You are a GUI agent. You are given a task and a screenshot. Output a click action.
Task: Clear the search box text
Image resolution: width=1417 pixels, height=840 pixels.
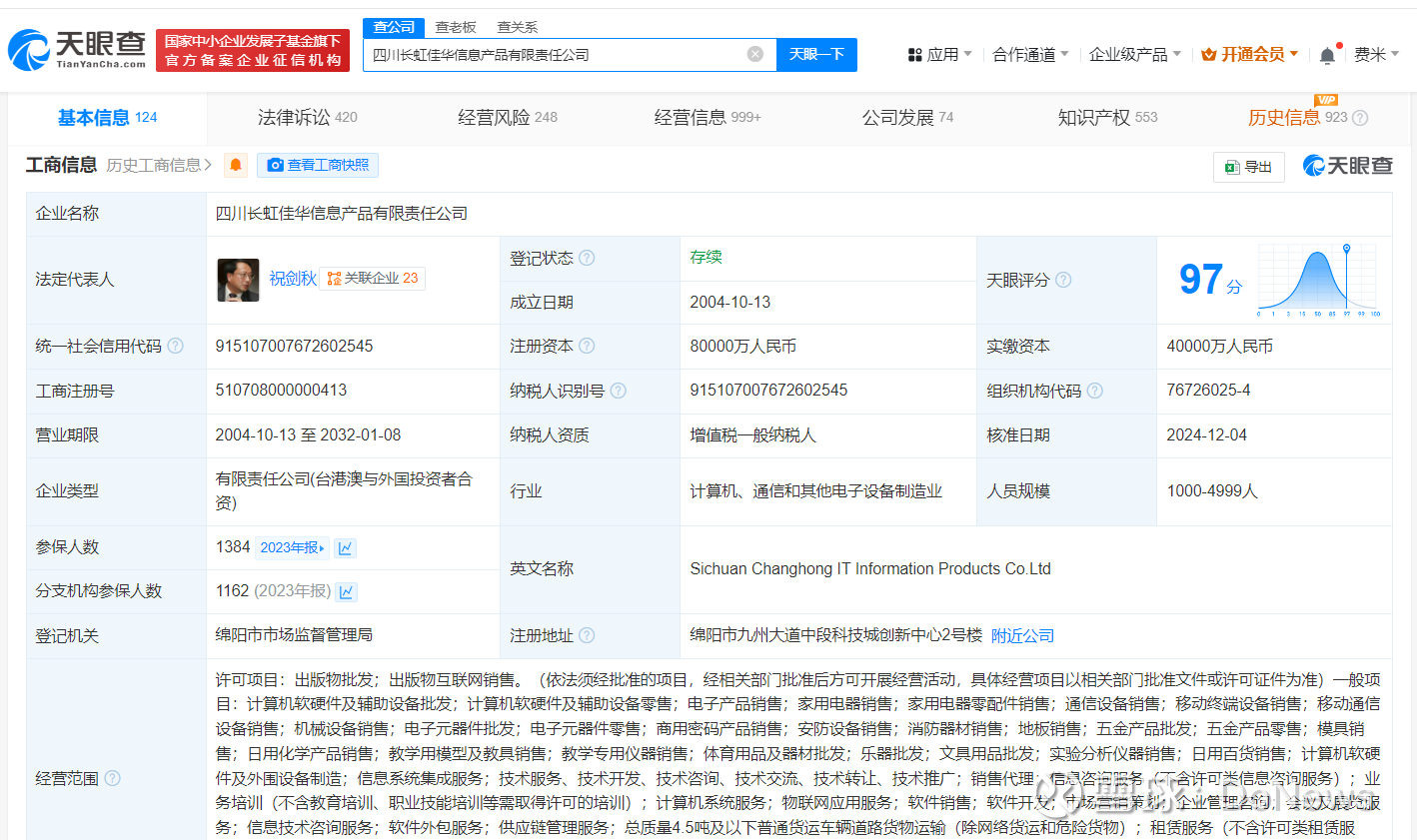pos(755,54)
